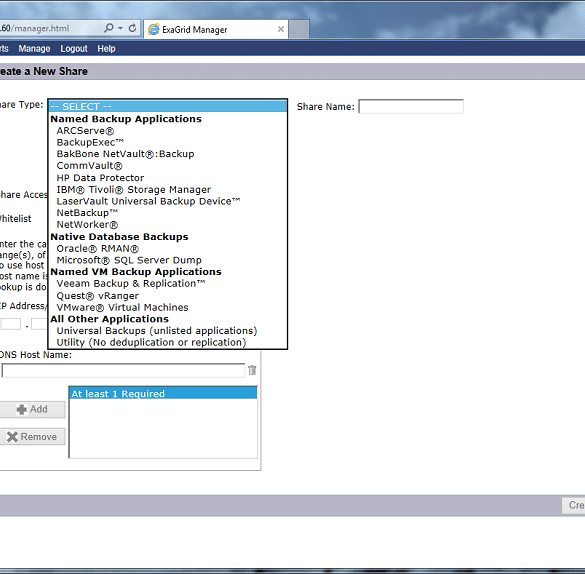Click the Add button
The height and width of the screenshot is (574, 585).
coord(32,409)
